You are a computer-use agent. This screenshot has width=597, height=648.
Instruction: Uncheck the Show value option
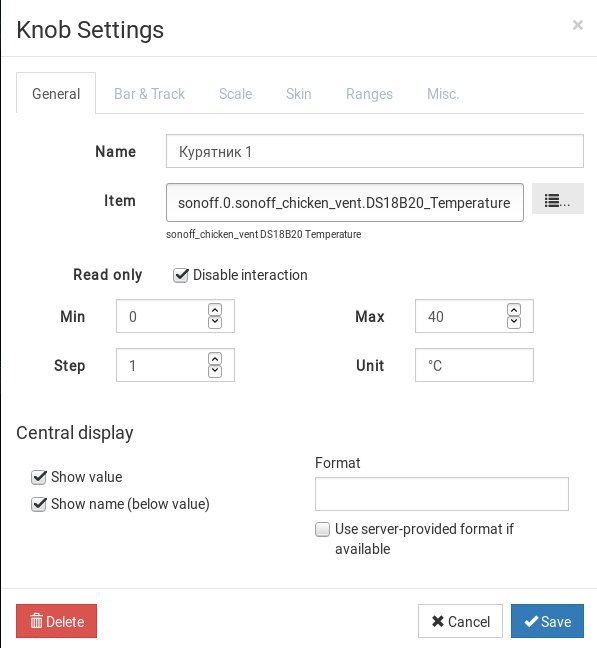(x=39, y=477)
